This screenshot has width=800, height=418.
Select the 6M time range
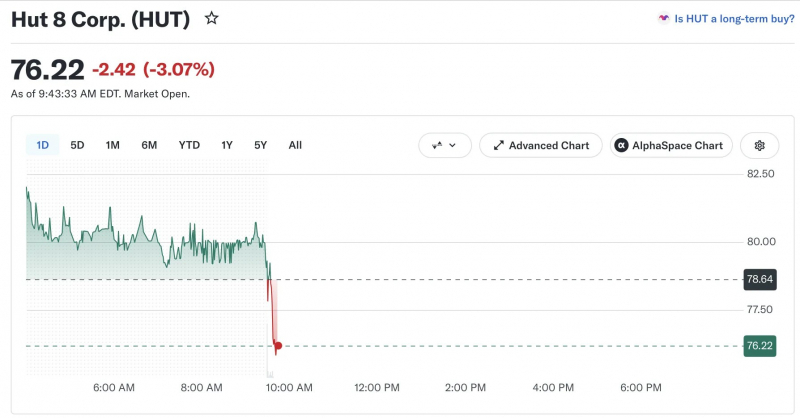click(149, 145)
